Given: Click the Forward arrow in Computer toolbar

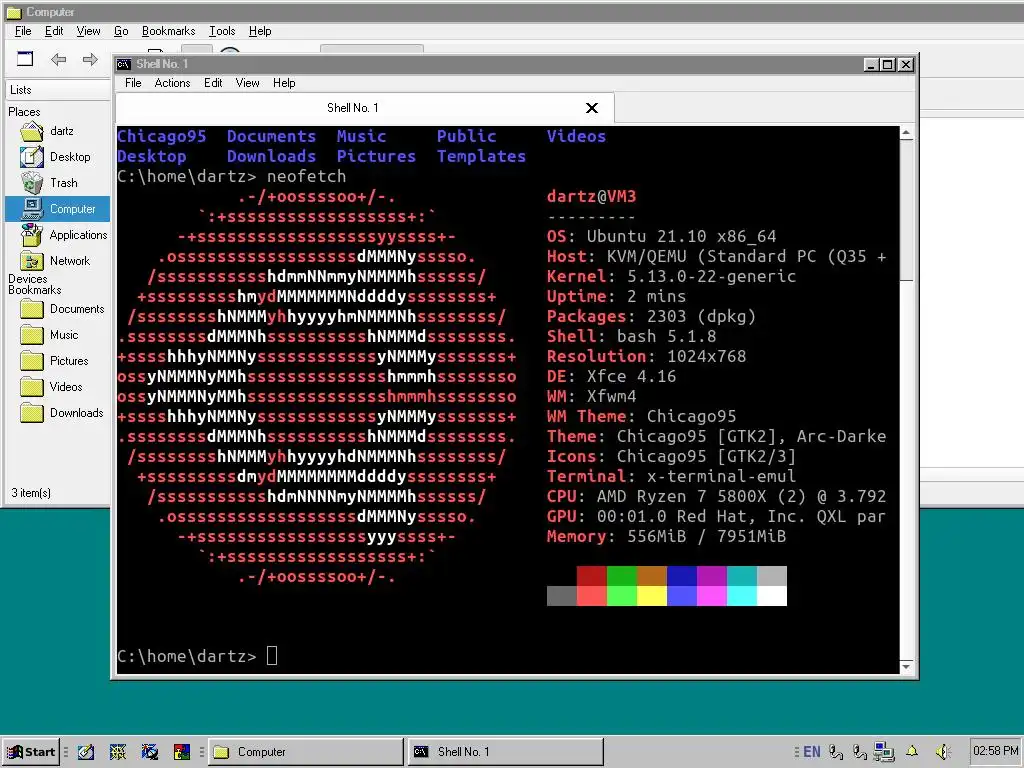Looking at the screenshot, I should tap(90, 59).
